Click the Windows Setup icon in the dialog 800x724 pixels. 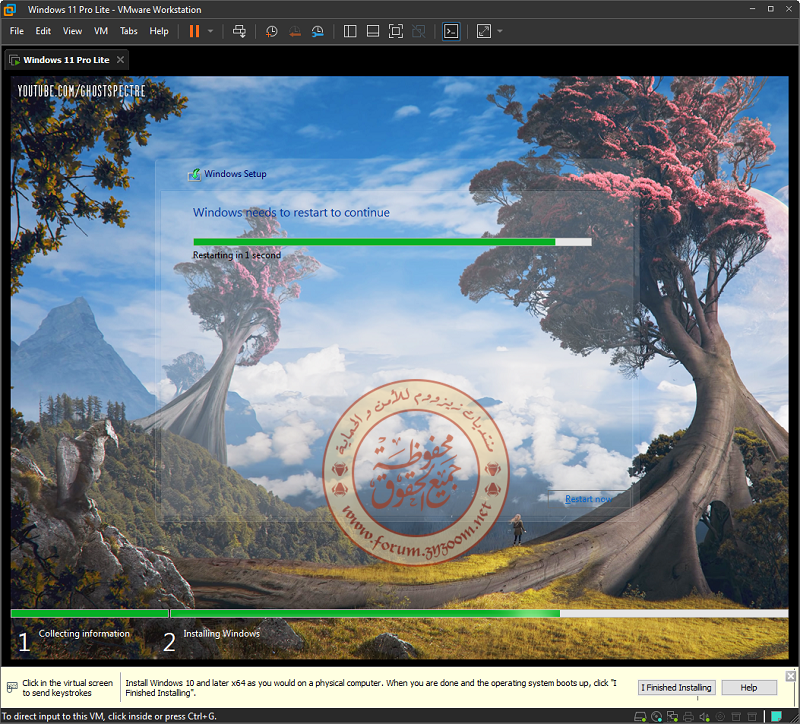point(194,174)
